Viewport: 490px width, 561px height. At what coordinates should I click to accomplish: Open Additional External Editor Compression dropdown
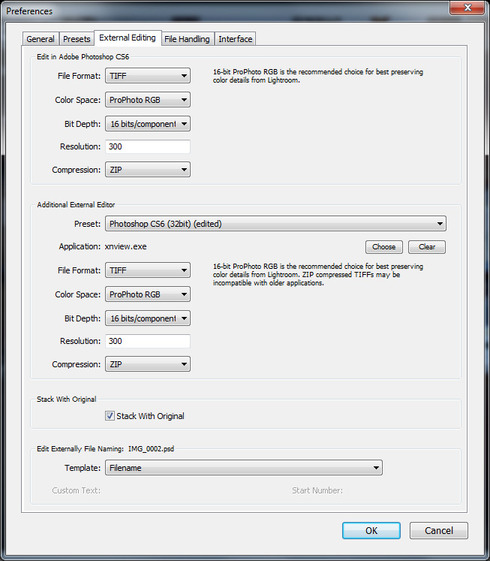coord(148,364)
